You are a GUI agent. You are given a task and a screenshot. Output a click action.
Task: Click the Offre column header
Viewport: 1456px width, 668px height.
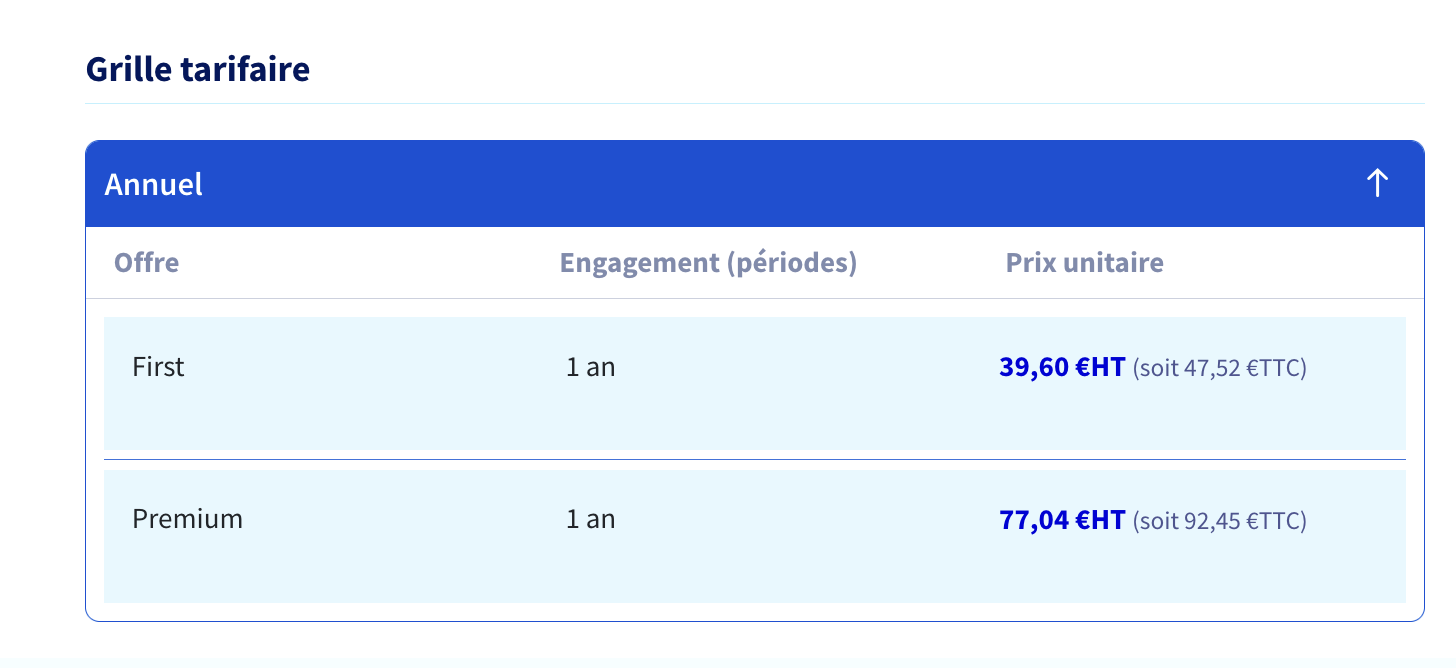(146, 263)
